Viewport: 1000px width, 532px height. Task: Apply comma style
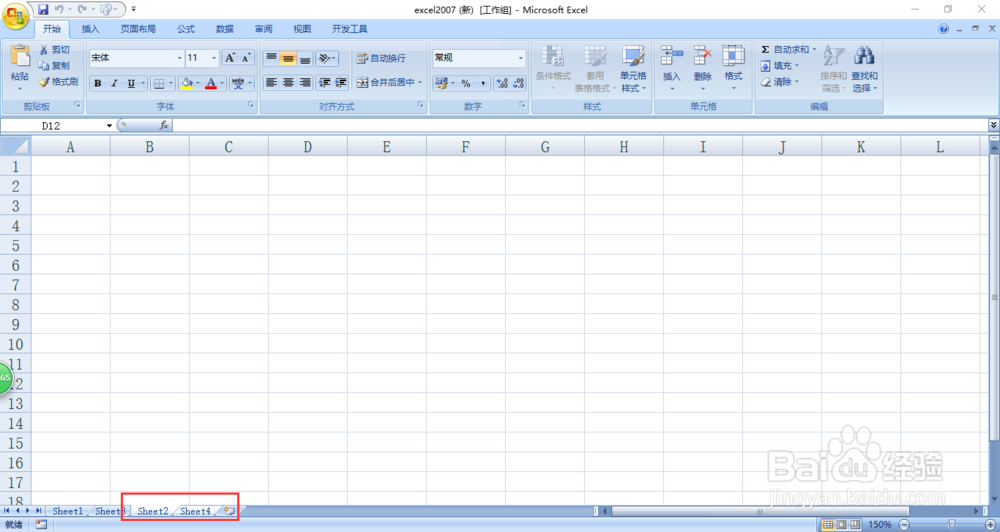tap(483, 83)
